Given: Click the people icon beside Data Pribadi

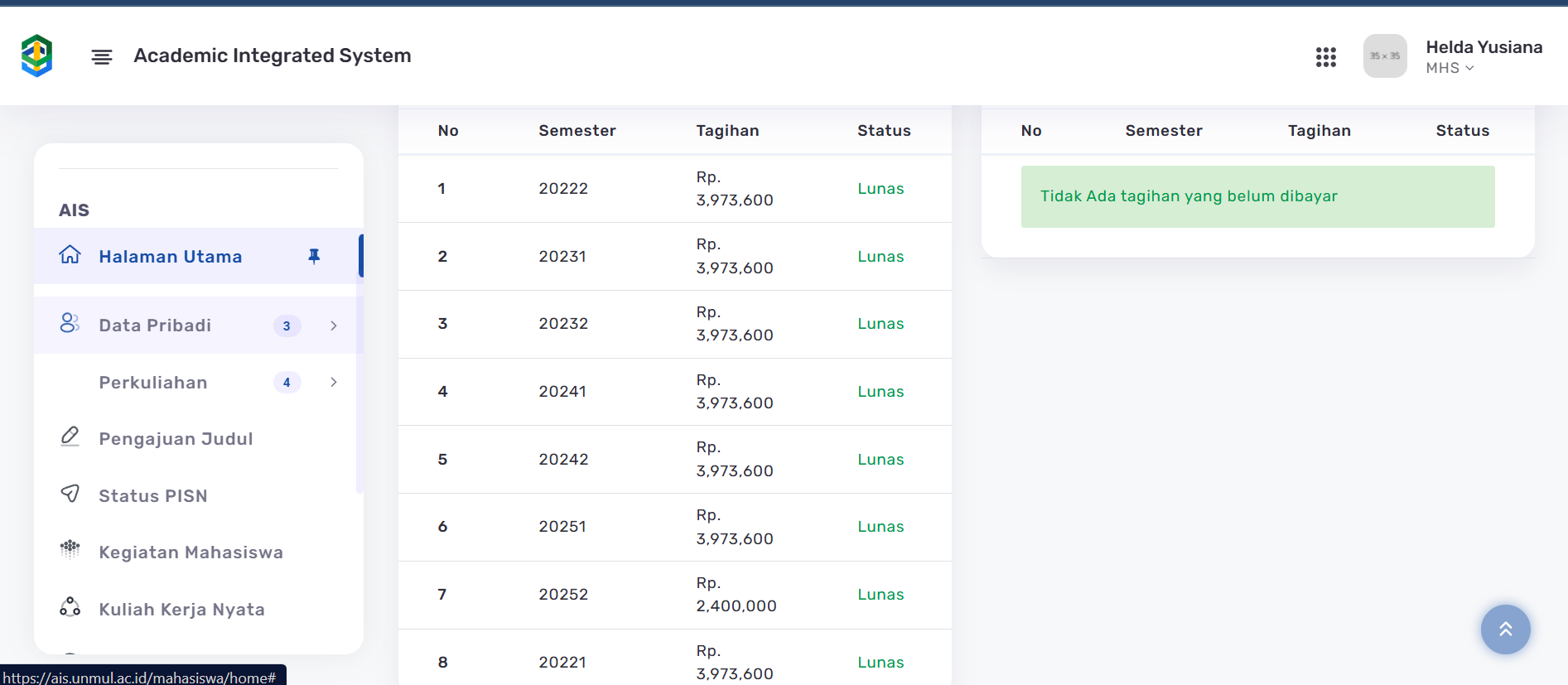Looking at the screenshot, I should pos(70,324).
